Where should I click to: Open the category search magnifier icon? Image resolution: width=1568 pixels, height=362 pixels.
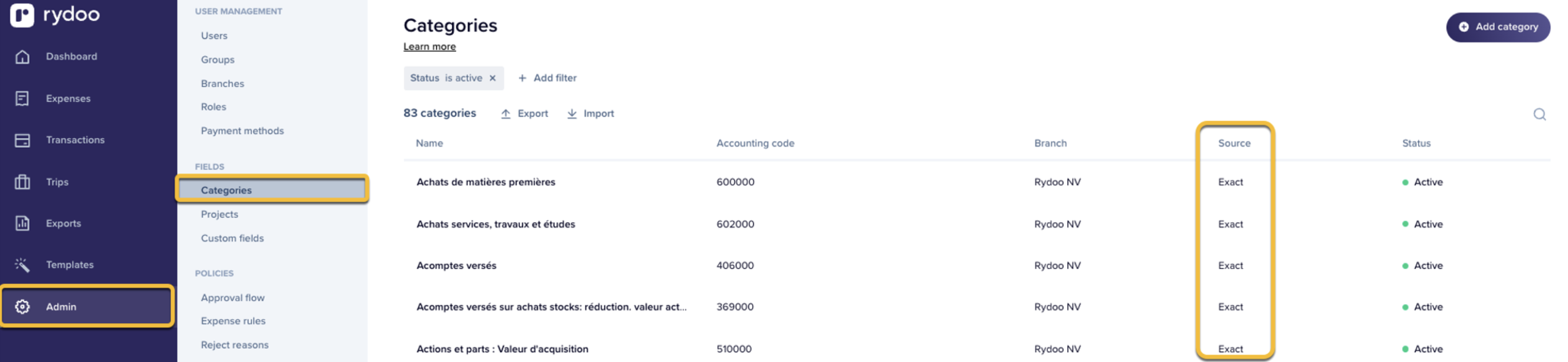(1539, 115)
